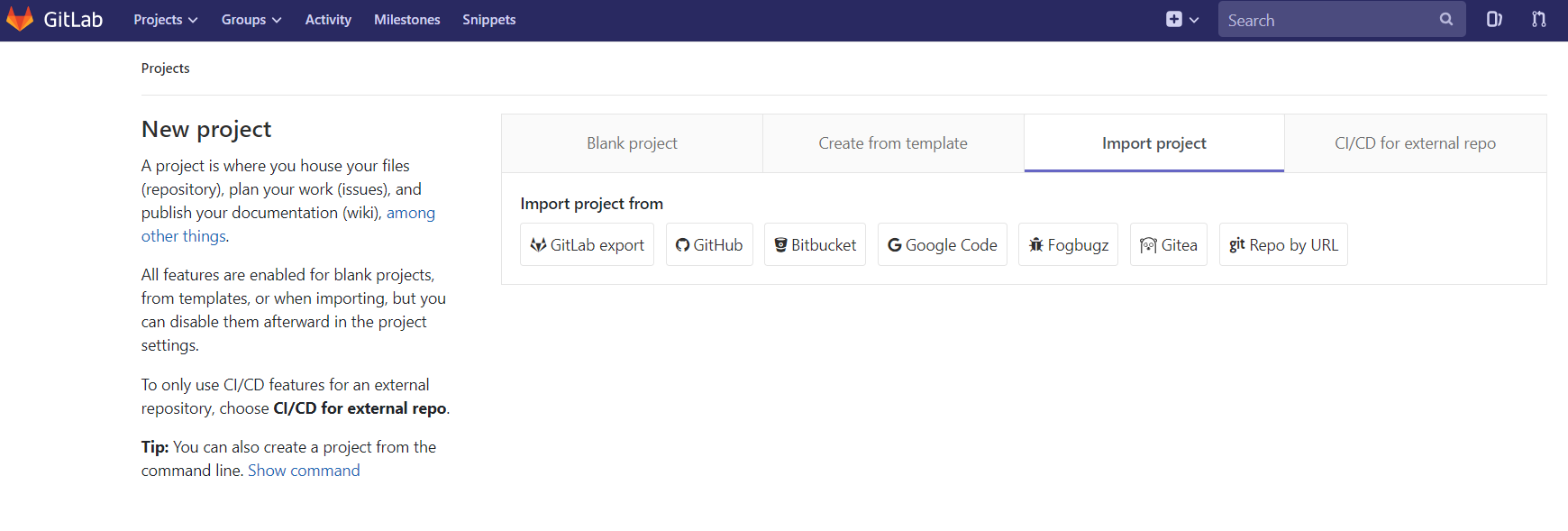Import from Bitbucket

pos(815,244)
